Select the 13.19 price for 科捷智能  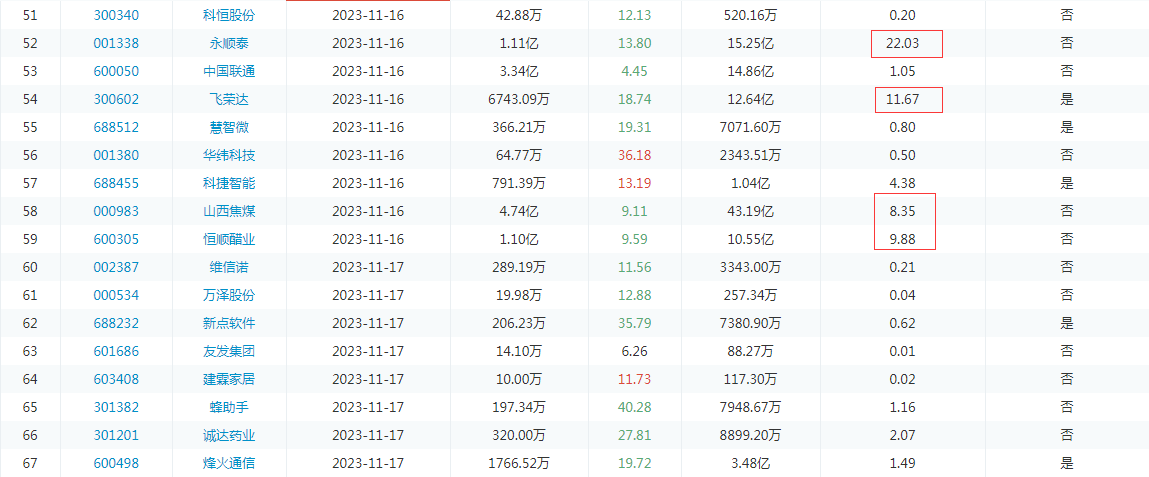tap(635, 183)
